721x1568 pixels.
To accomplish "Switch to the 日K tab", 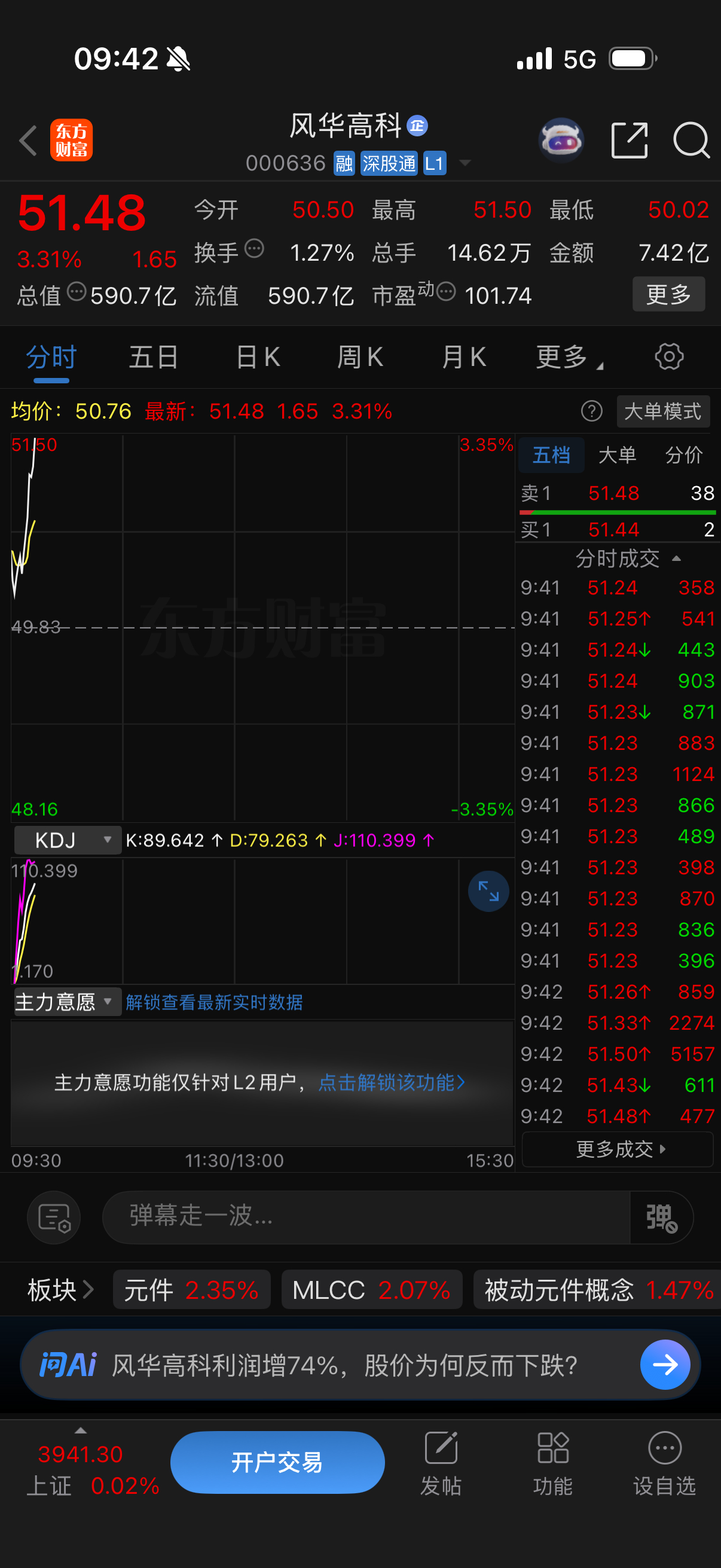I will [x=258, y=357].
